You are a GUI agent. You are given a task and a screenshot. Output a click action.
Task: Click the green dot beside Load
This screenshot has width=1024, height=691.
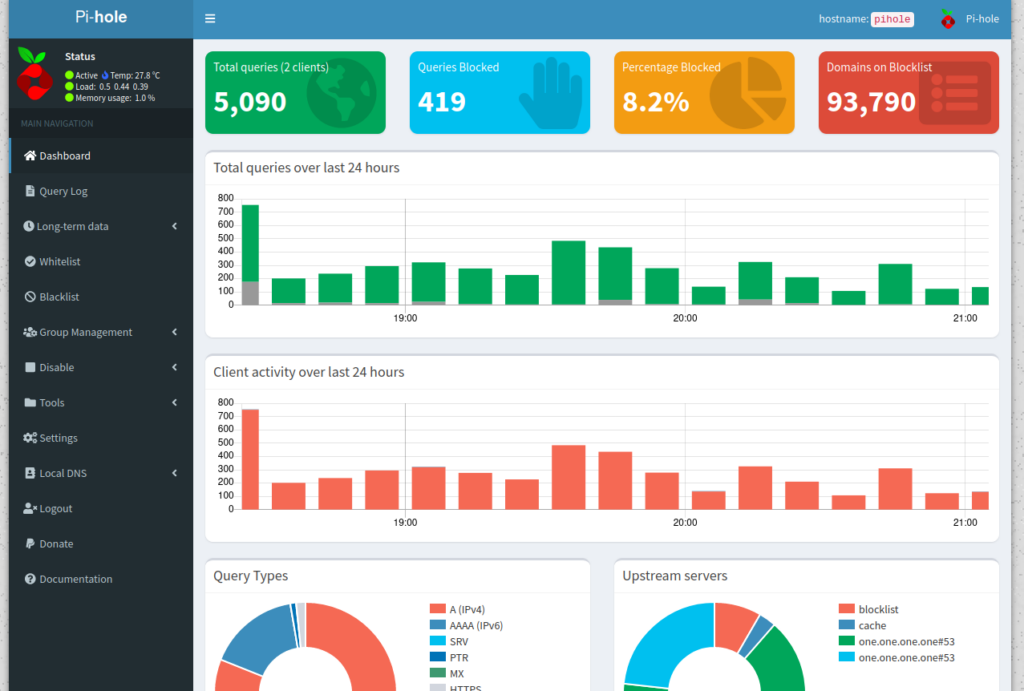[x=69, y=86]
